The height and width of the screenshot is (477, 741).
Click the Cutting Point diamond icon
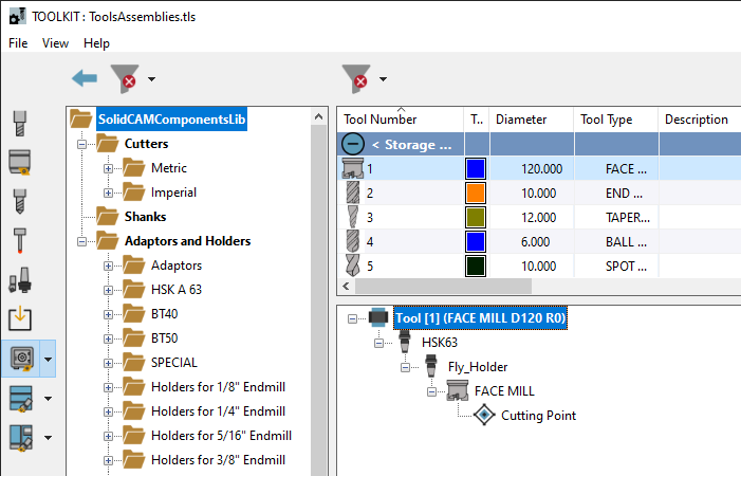[x=484, y=415]
